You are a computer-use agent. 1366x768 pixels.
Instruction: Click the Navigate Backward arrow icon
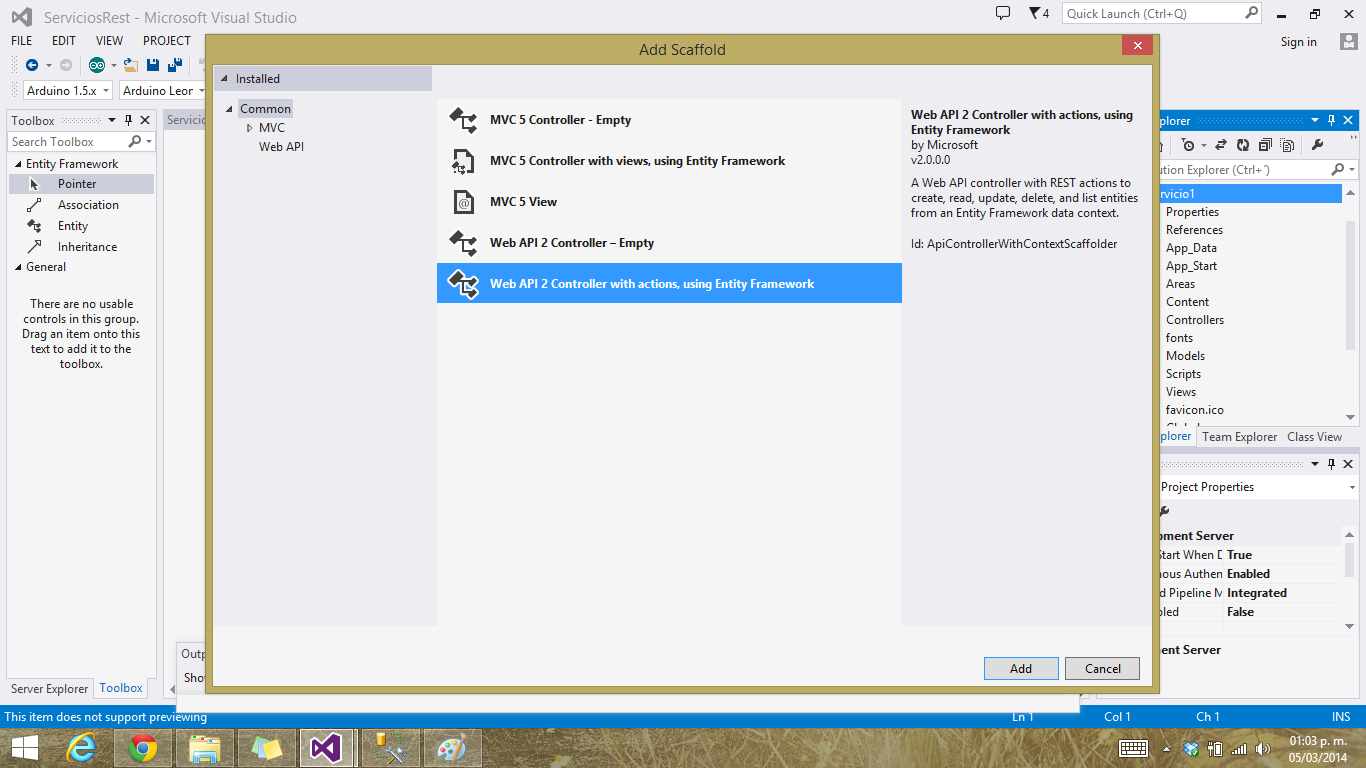pos(32,65)
